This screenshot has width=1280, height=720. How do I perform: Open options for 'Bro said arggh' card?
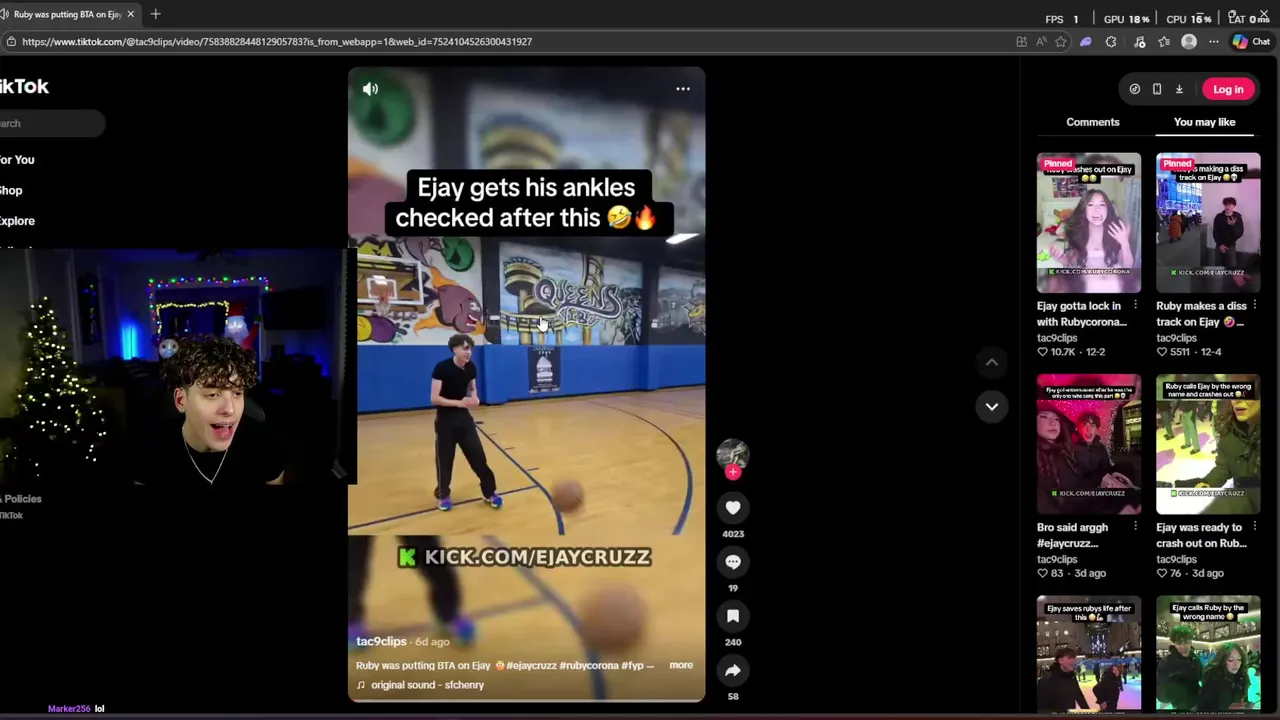pyautogui.click(x=1135, y=526)
